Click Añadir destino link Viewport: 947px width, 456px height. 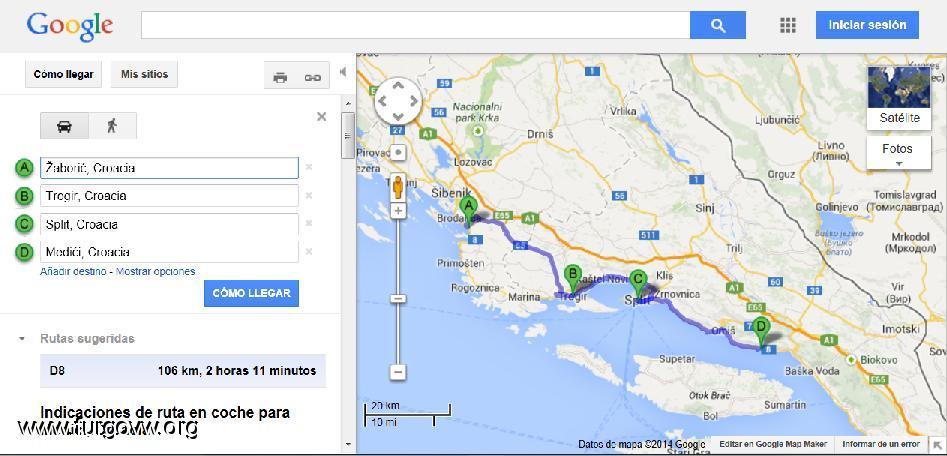tap(73, 272)
